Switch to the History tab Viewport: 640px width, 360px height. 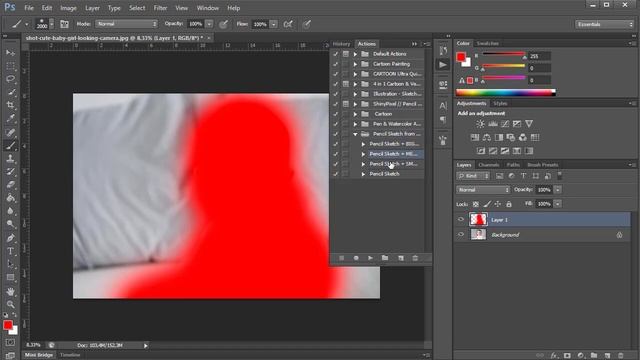coord(341,44)
